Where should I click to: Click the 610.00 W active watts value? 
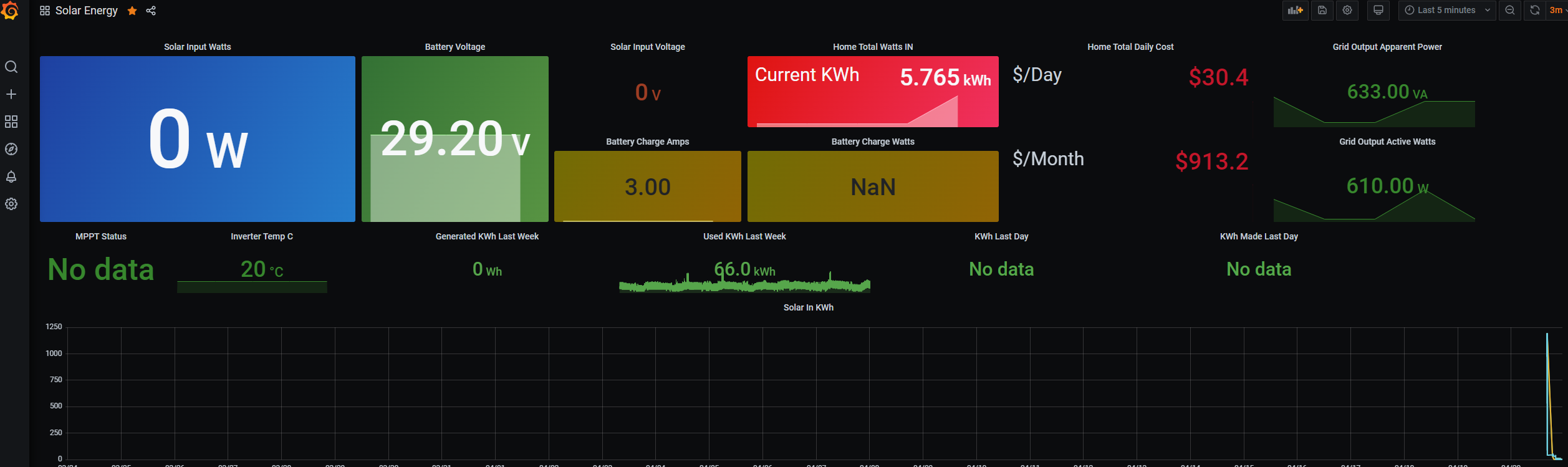click(1387, 186)
